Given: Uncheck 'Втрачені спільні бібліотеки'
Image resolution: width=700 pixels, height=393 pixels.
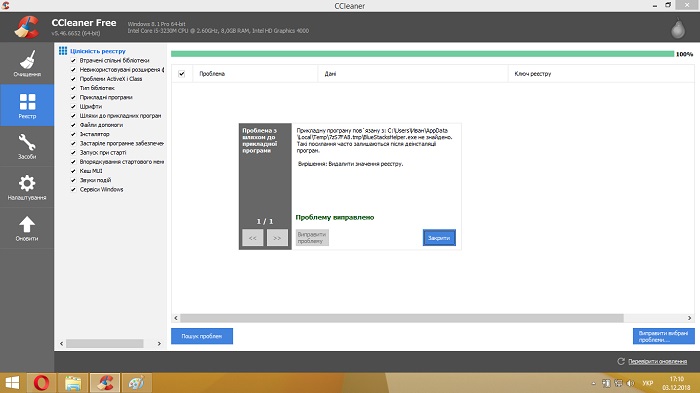Looking at the screenshot, I should pyautogui.click(x=73, y=60).
